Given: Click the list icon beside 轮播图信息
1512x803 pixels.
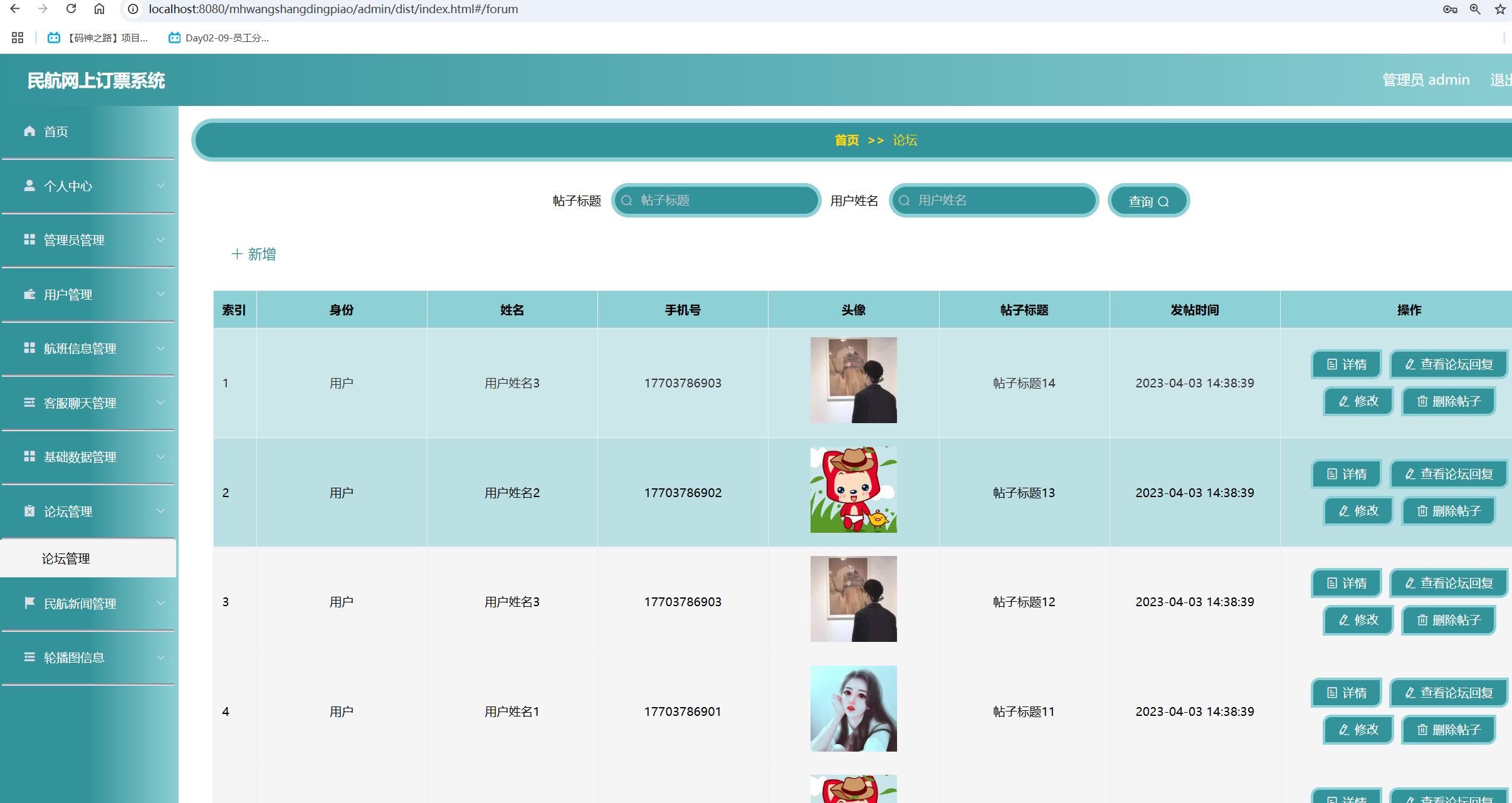Looking at the screenshot, I should pyautogui.click(x=29, y=657).
